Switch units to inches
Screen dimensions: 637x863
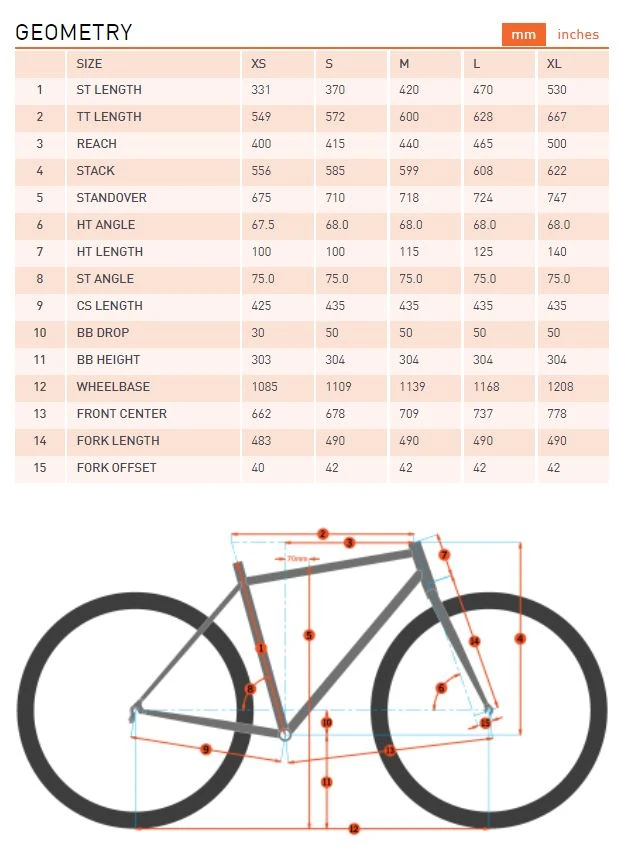[578, 34]
